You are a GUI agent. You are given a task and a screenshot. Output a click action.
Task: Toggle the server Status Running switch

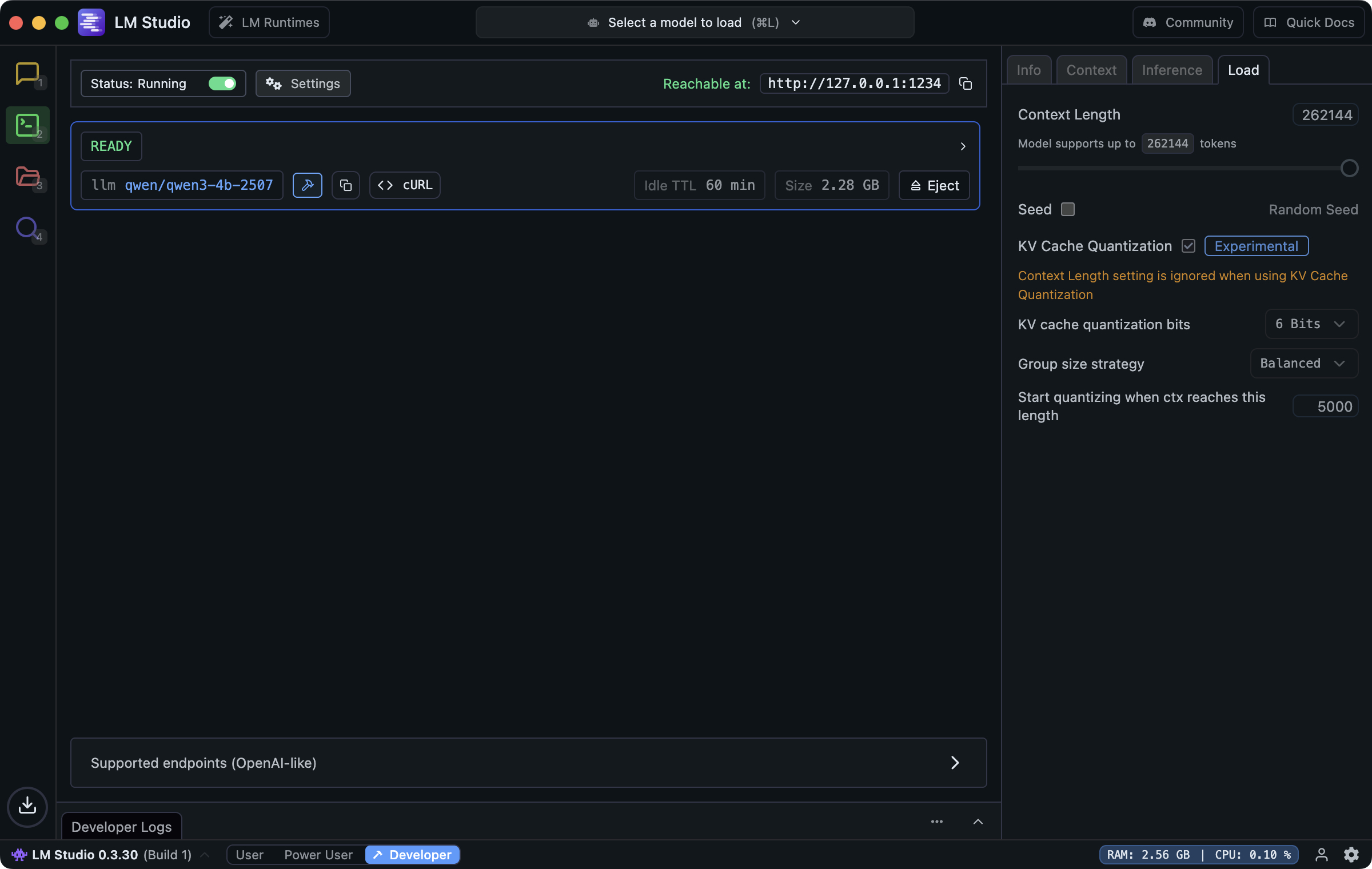222,83
